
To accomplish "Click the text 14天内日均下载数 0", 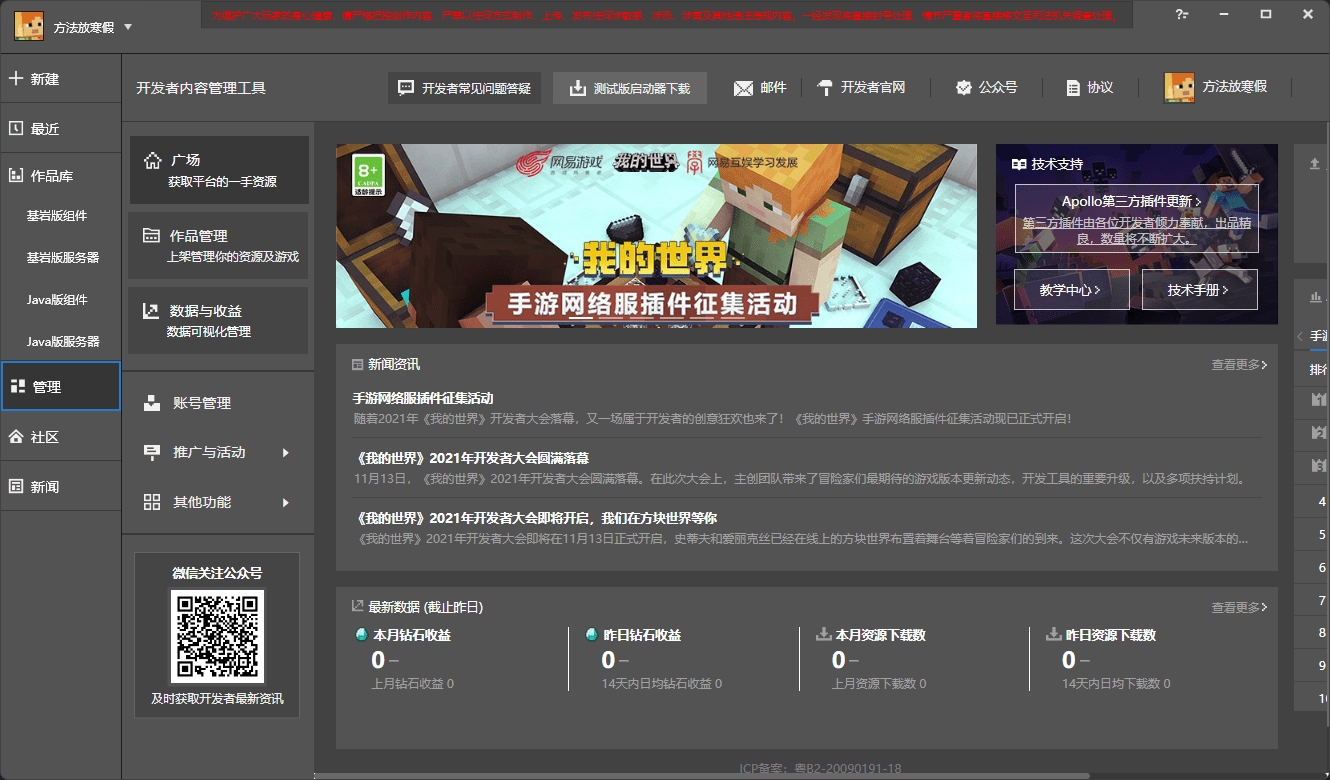I will (1116, 684).
